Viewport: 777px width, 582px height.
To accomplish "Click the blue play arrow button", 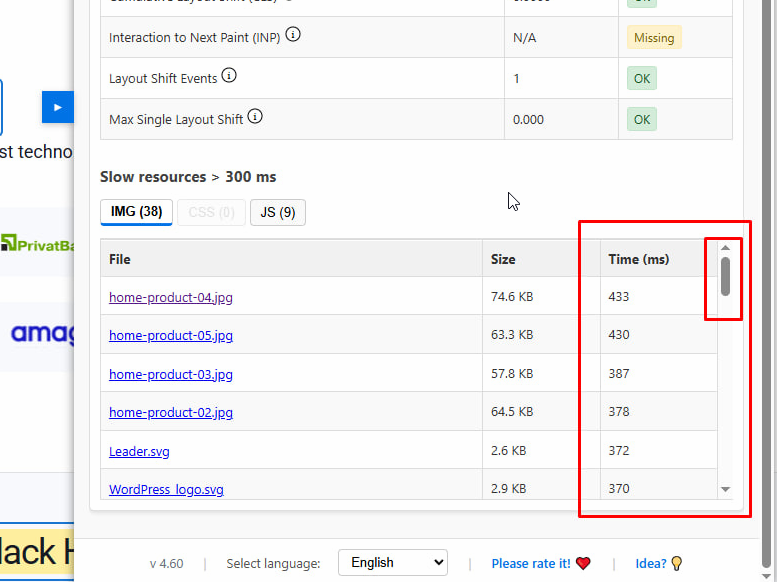I will click(x=57, y=107).
